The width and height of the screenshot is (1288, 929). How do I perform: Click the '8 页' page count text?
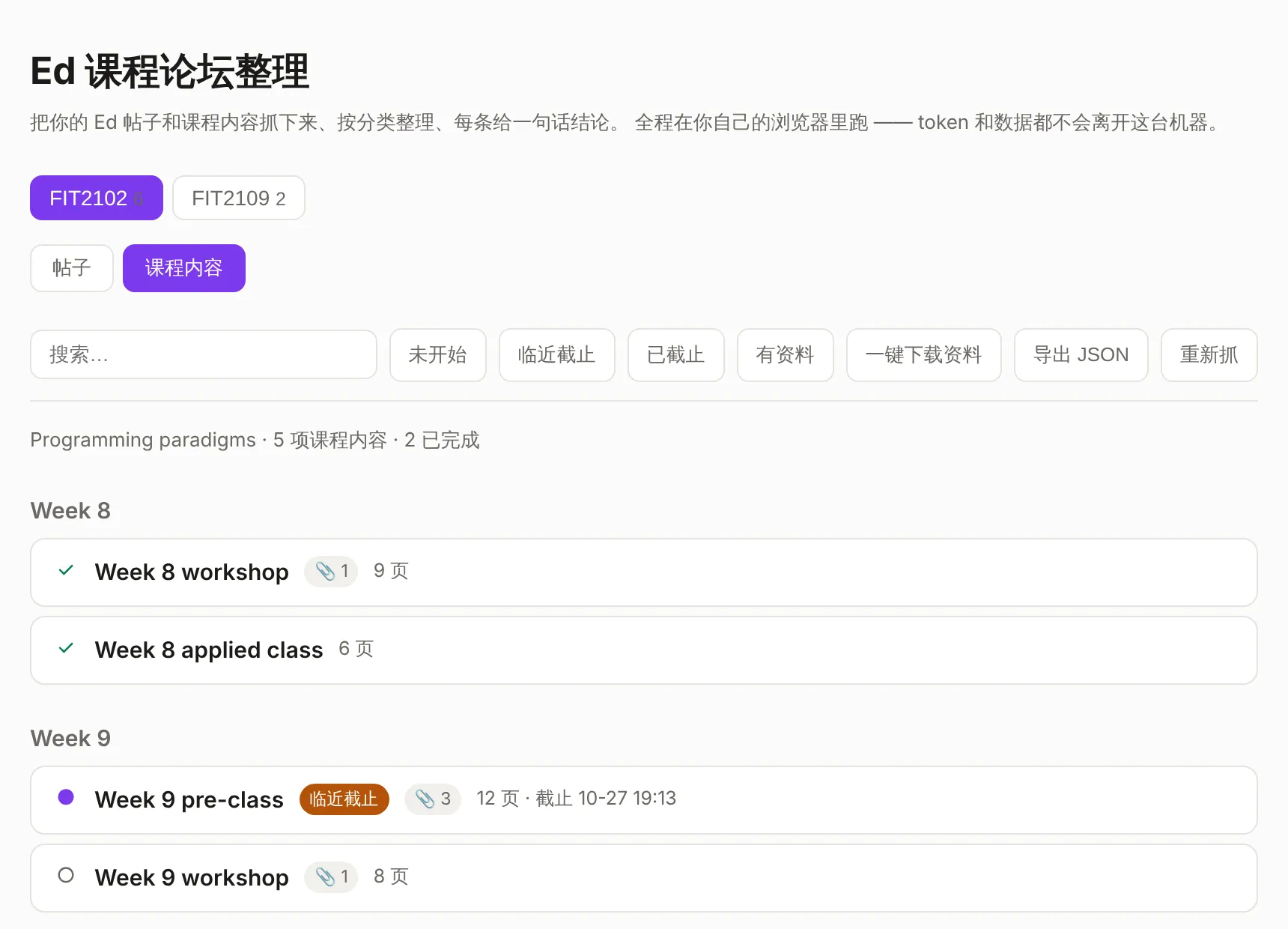[x=391, y=877]
